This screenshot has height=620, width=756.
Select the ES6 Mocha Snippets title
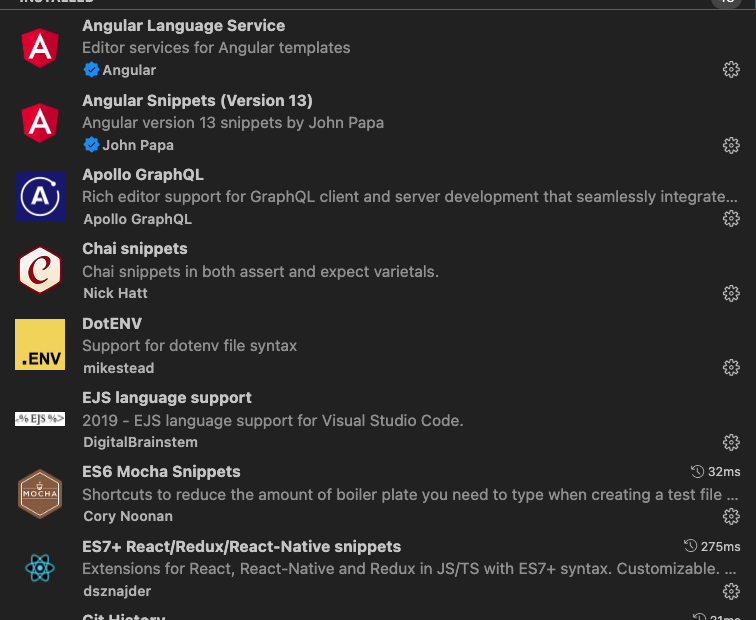pos(161,472)
